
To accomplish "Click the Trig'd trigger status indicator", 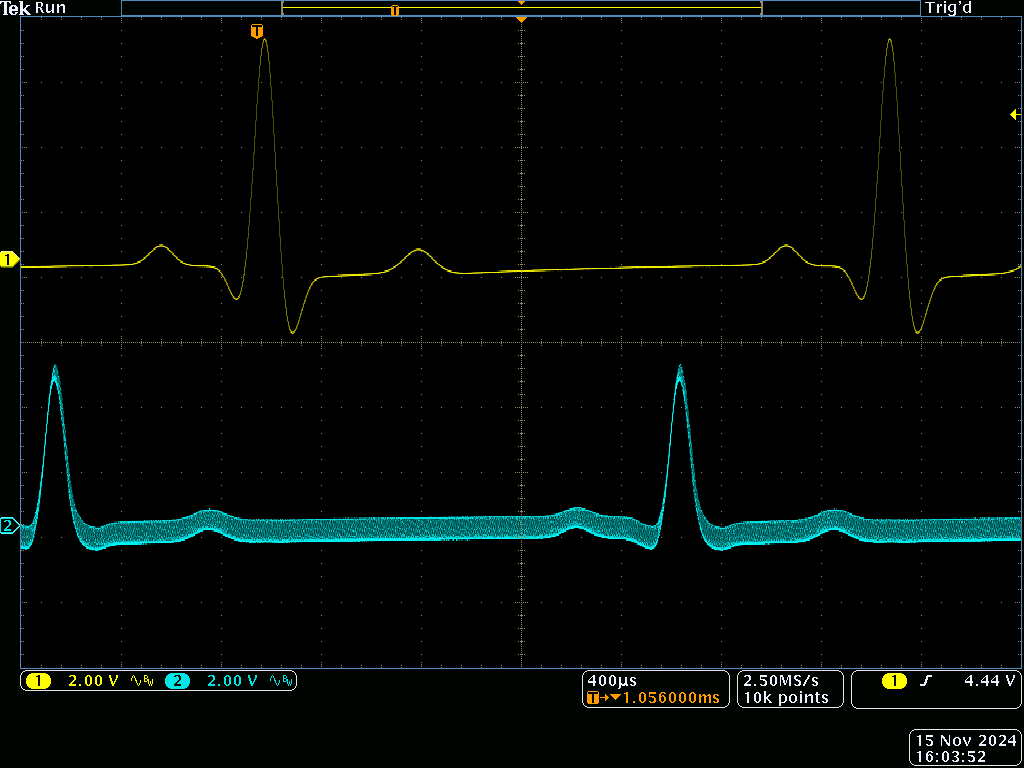I will 949,8.
